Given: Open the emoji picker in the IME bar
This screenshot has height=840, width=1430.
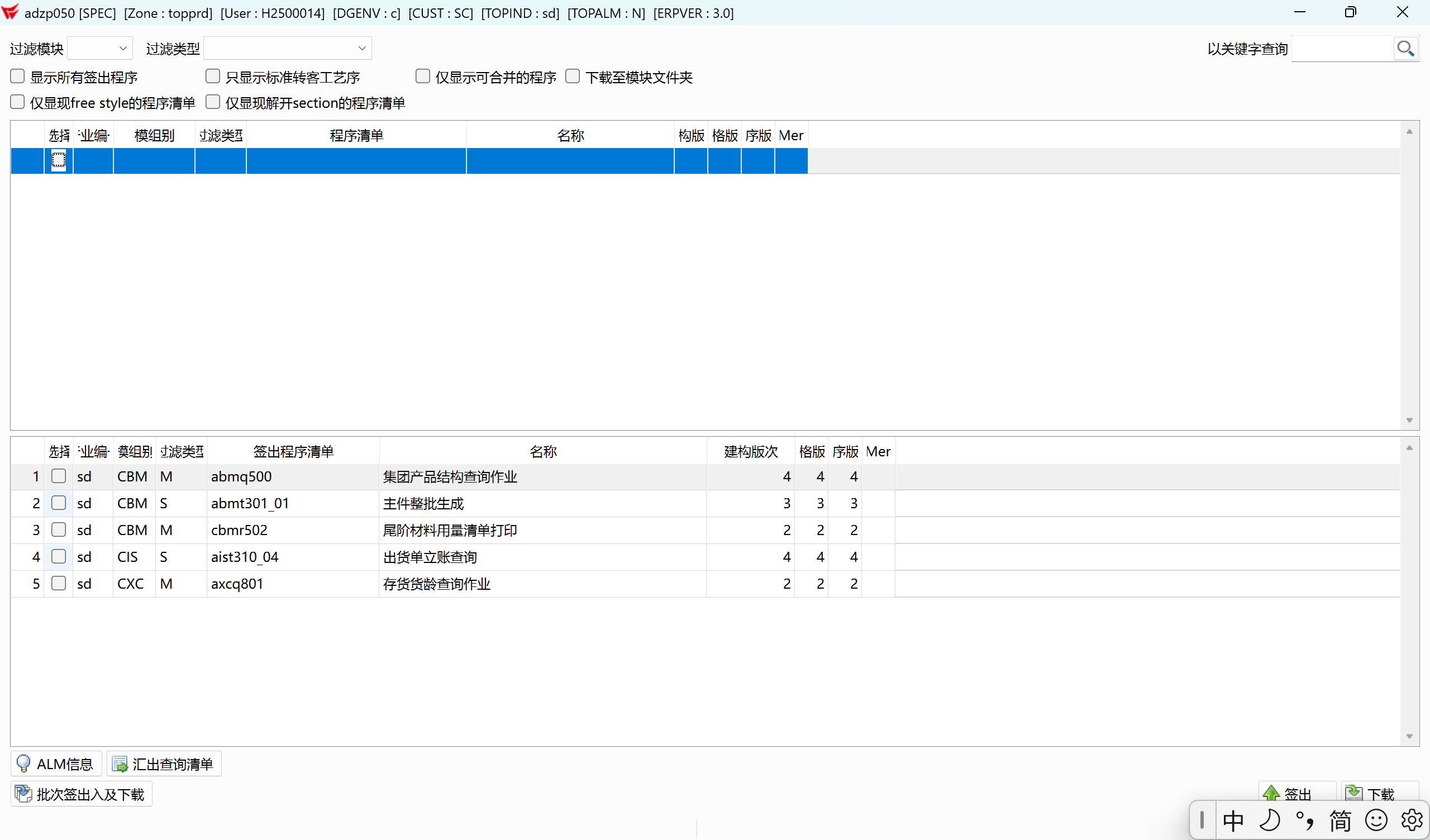Looking at the screenshot, I should click(x=1376, y=820).
